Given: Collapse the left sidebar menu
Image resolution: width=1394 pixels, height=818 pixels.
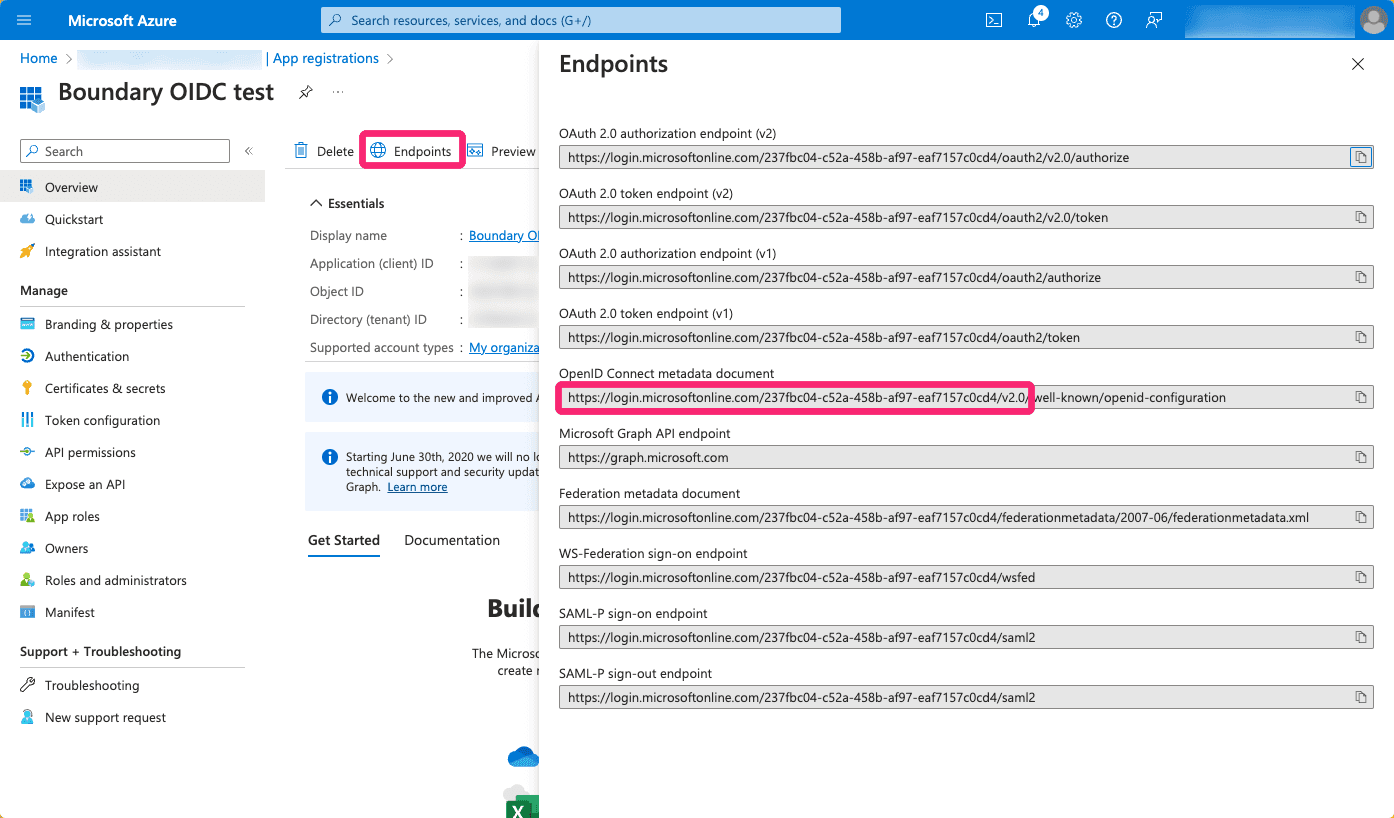Looking at the screenshot, I should click(x=248, y=151).
